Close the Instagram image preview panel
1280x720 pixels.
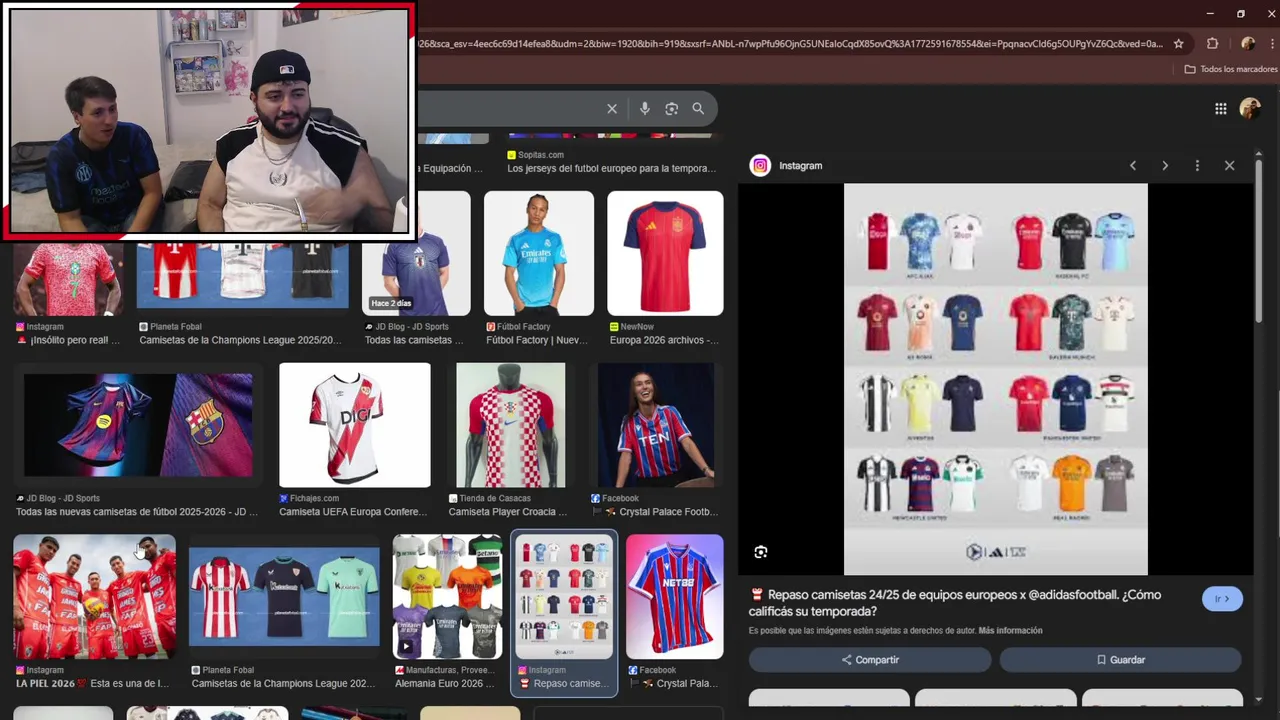click(x=1229, y=166)
